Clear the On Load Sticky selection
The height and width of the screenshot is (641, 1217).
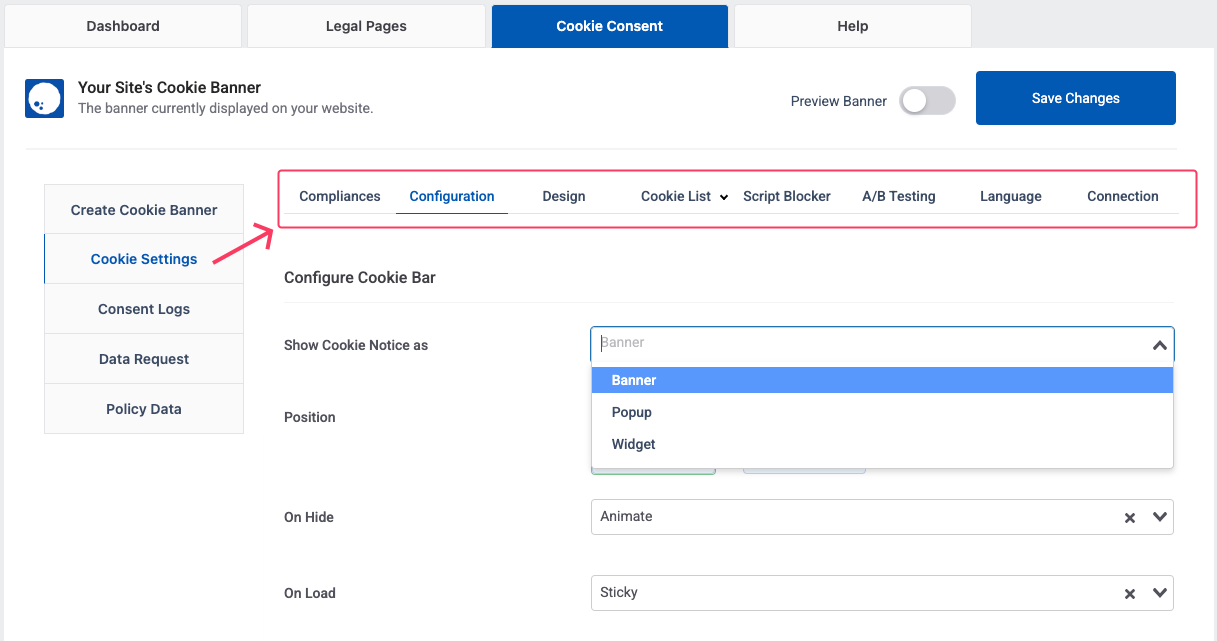click(x=1130, y=594)
